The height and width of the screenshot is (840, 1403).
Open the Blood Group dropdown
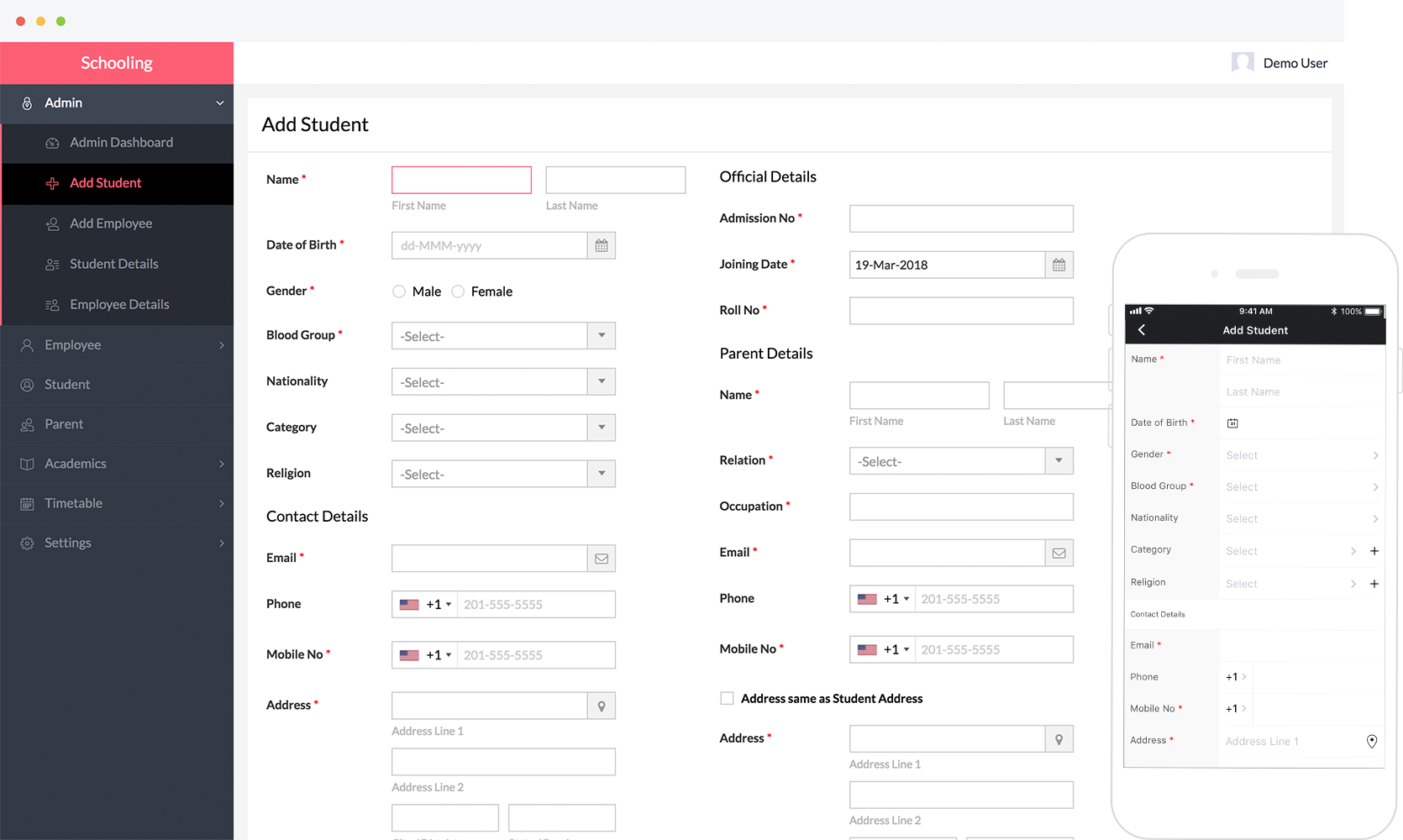tap(503, 336)
